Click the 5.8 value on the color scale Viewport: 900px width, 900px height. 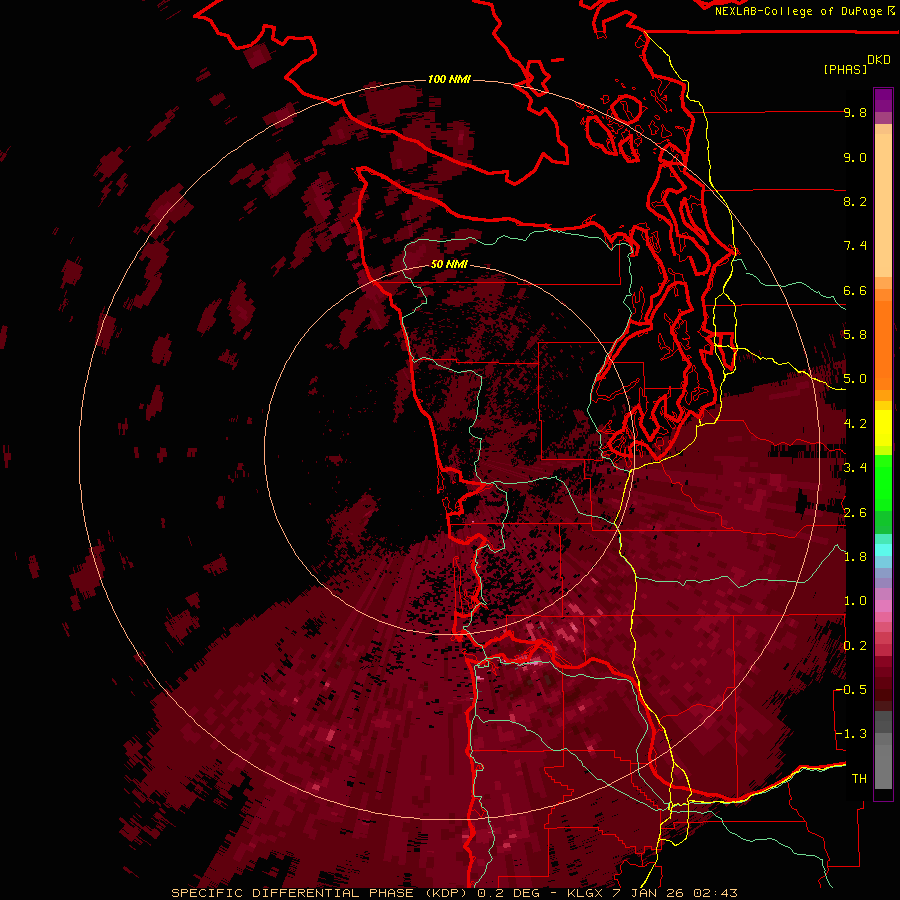click(x=855, y=335)
